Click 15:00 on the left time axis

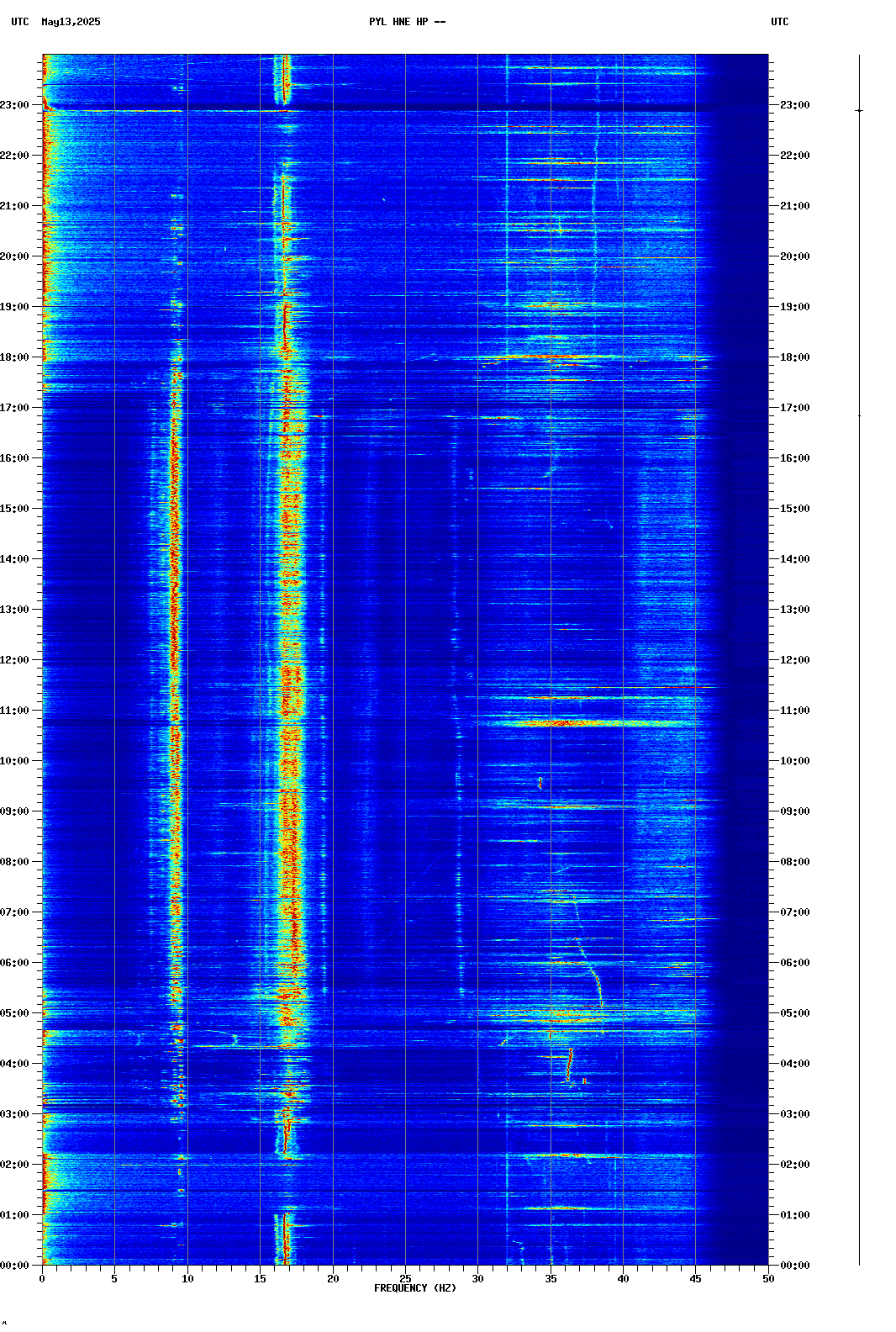pyautogui.click(x=15, y=509)
